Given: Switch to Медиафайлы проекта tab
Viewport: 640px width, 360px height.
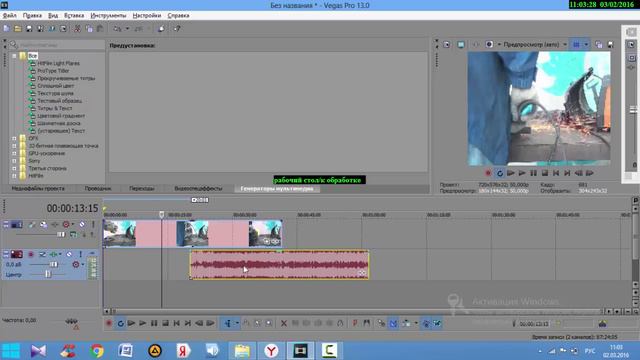Looking at the screenshot, I should 38,189.
